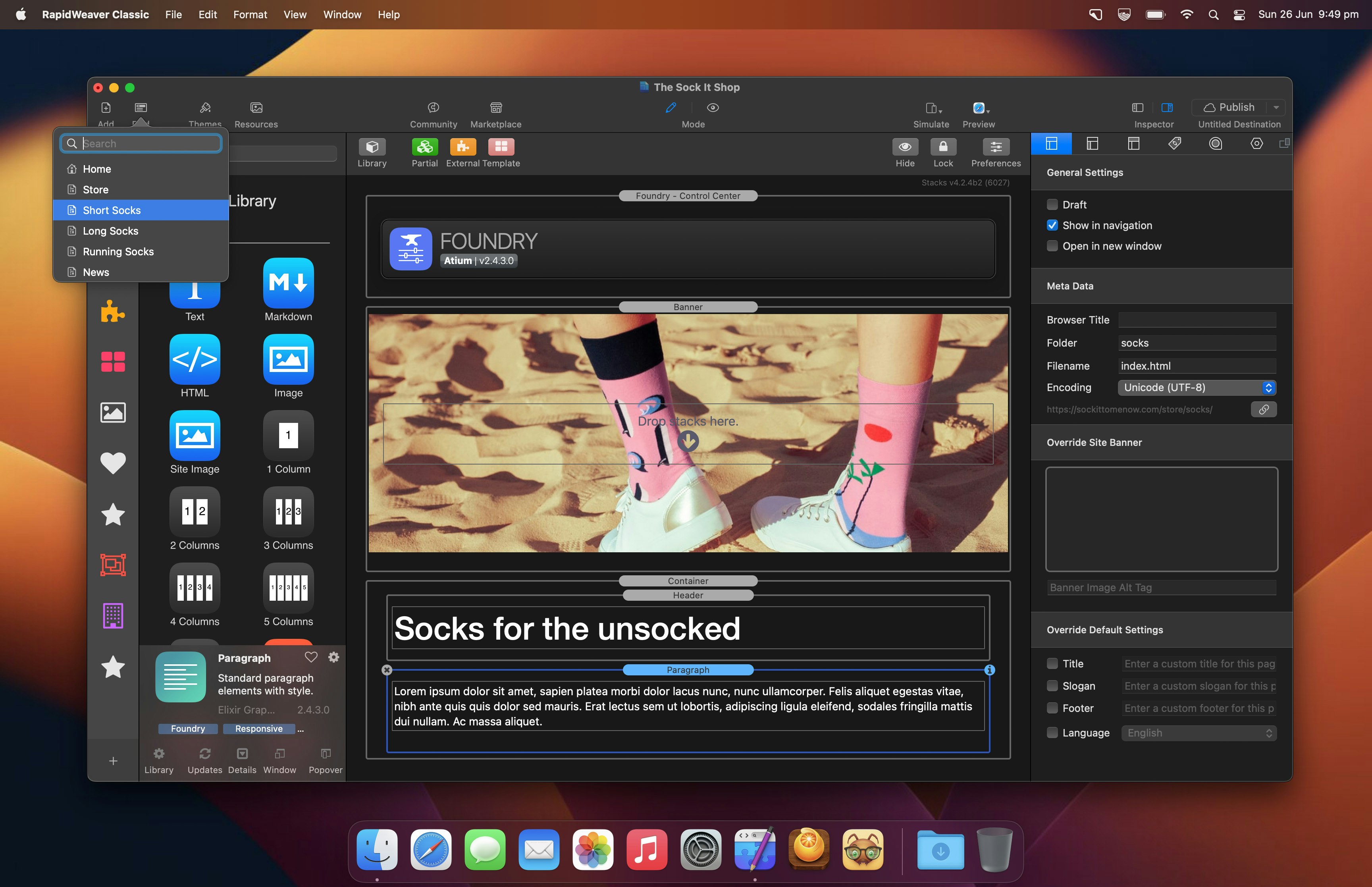Select the 1 Column stack
Viewport: 1372px width, 887px height.
tap(289, 436)
